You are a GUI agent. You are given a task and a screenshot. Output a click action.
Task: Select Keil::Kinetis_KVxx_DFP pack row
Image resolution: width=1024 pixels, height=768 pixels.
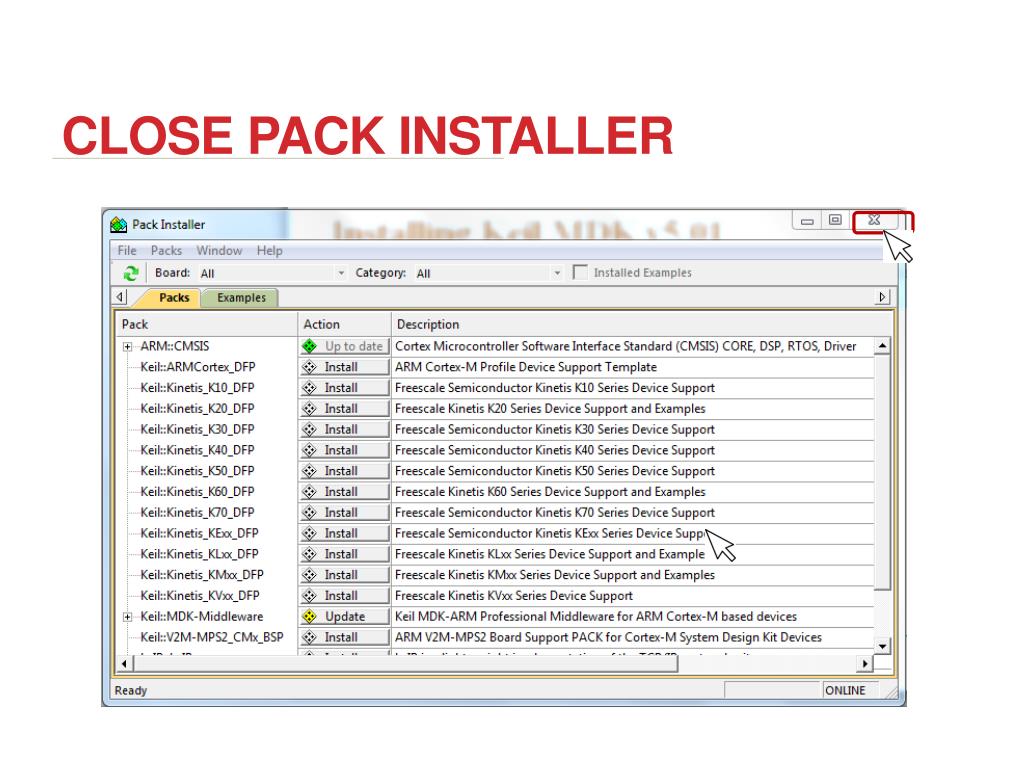[x=200, y=596]
